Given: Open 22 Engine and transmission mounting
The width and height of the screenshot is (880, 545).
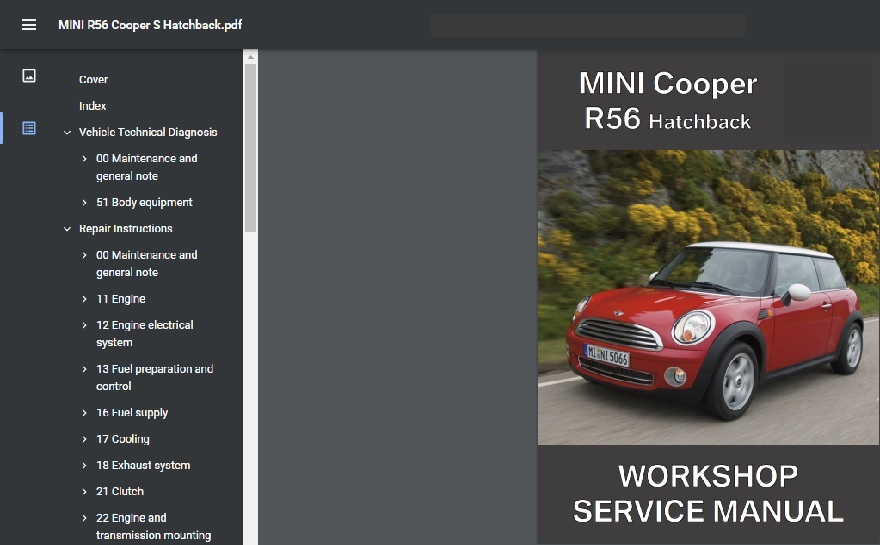Looking at the screenshot, I should click(x=154, y=526).
